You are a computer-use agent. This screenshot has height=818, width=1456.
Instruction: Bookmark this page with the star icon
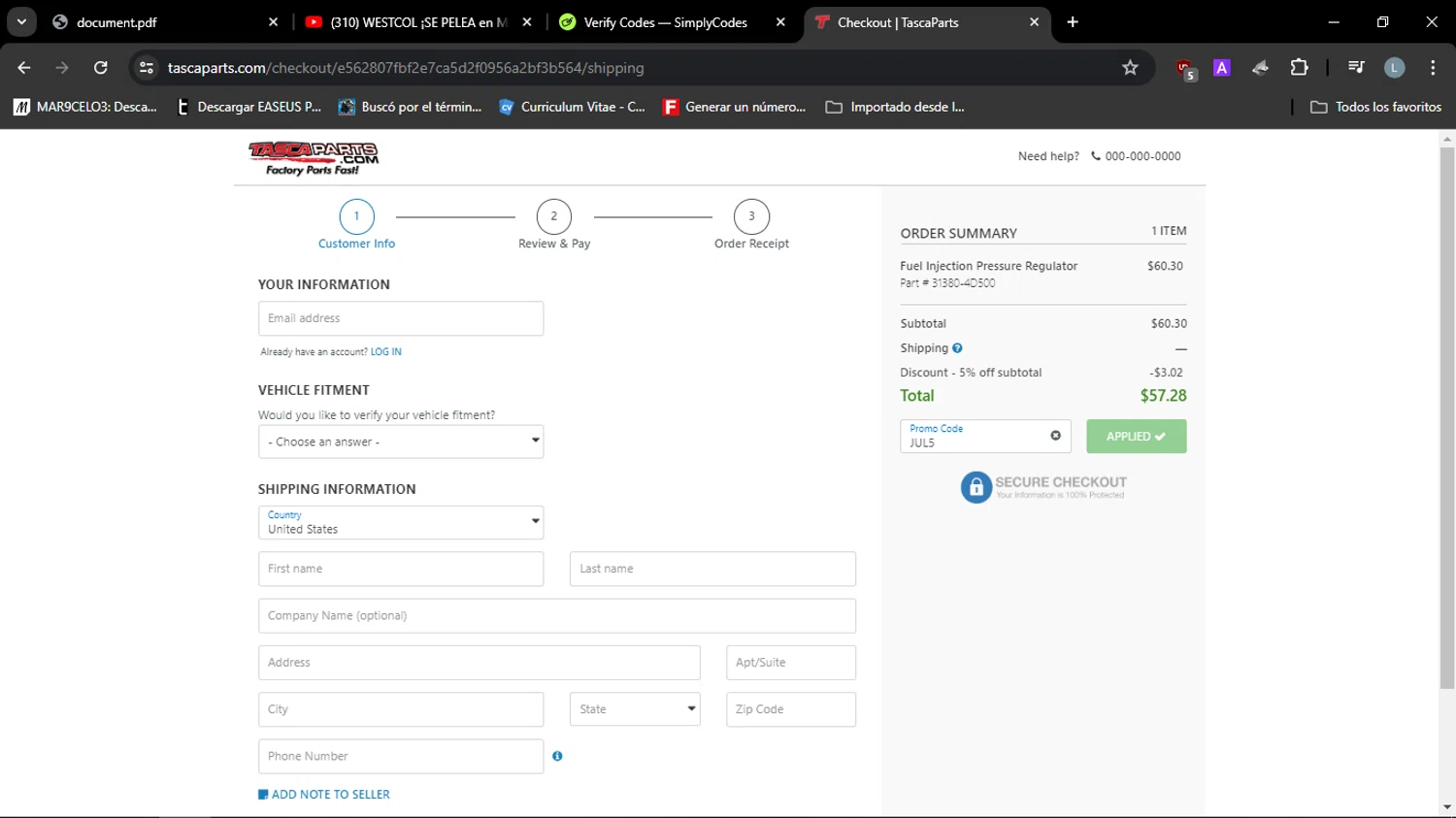[x=1130, y=68]
